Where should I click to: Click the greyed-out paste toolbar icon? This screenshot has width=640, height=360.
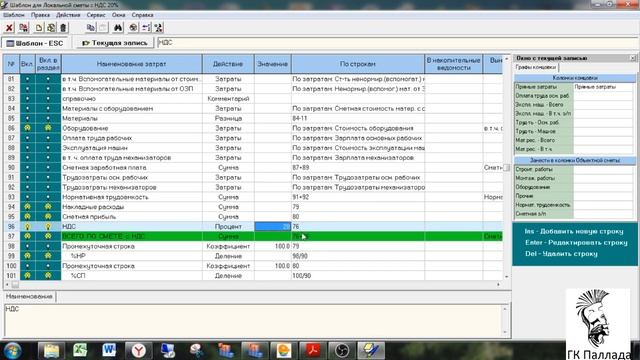pyautogui.click(x=103, y=28)
